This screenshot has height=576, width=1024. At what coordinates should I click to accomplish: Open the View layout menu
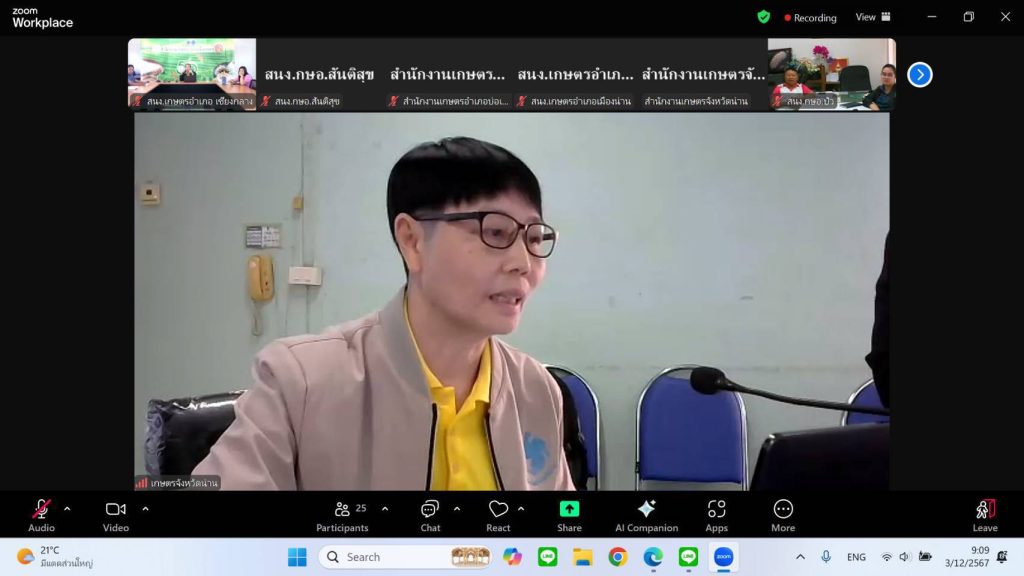872,17
